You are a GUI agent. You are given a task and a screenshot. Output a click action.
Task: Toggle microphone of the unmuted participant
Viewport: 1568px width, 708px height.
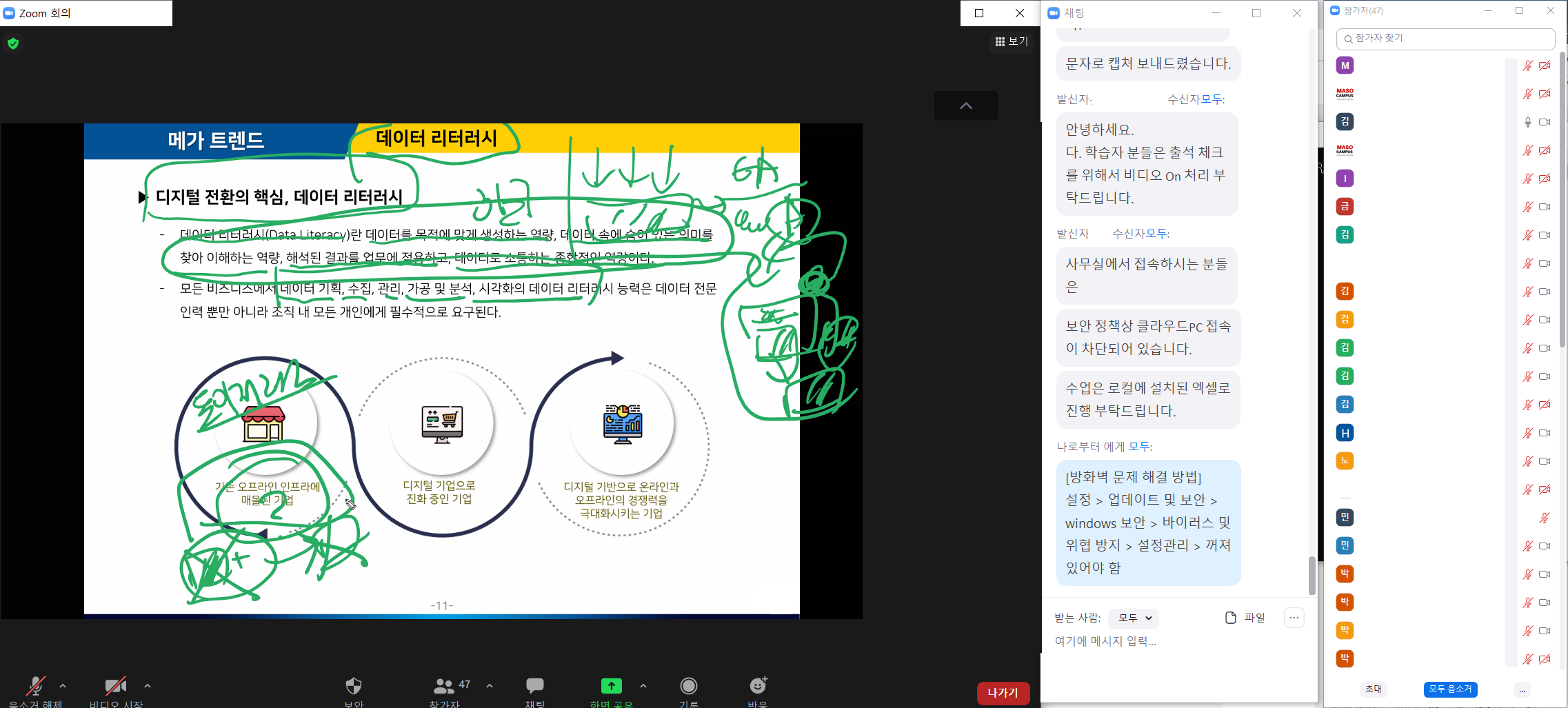click(x=1527, y=122)
